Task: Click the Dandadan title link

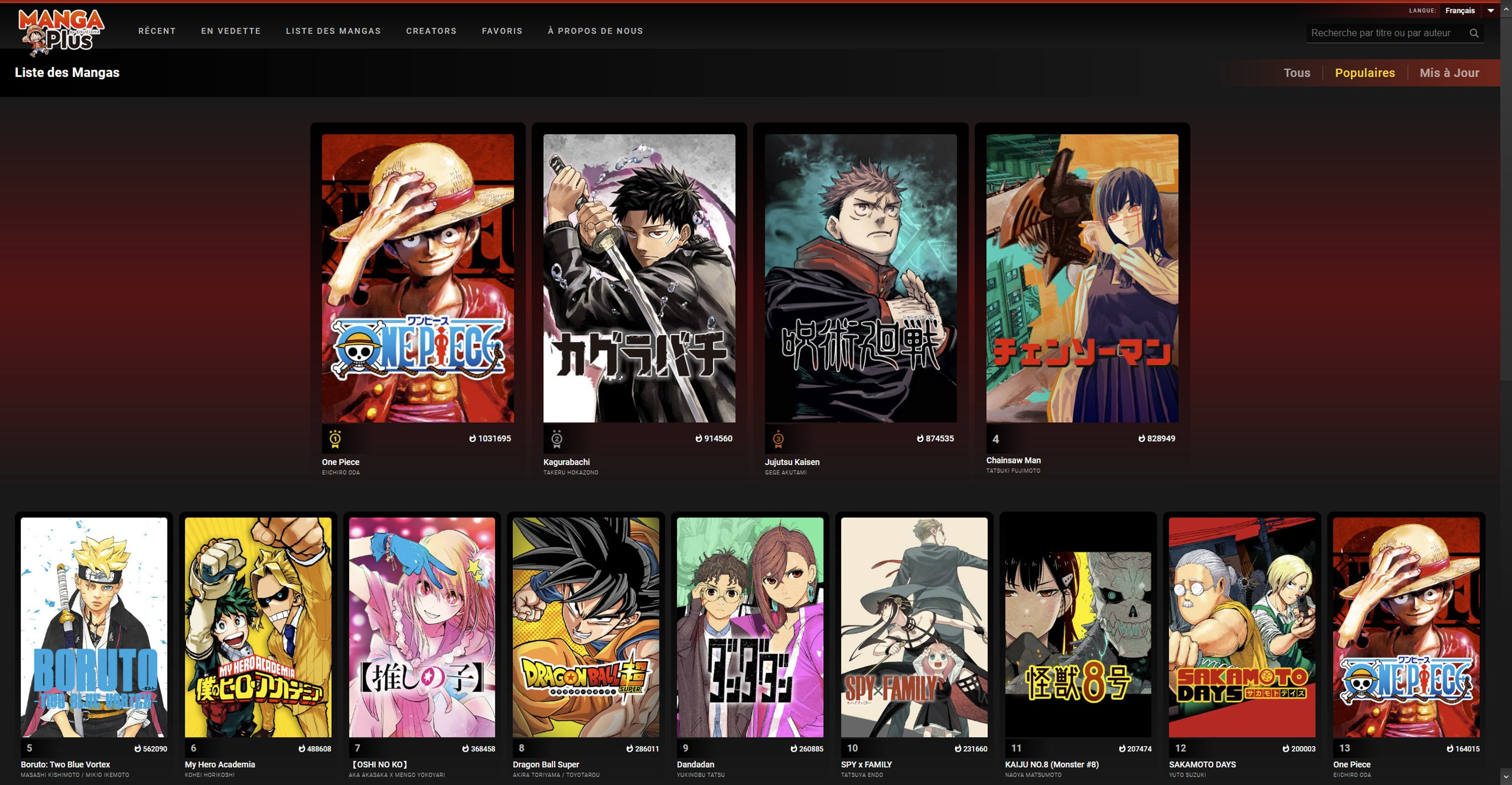Action: 695,764
